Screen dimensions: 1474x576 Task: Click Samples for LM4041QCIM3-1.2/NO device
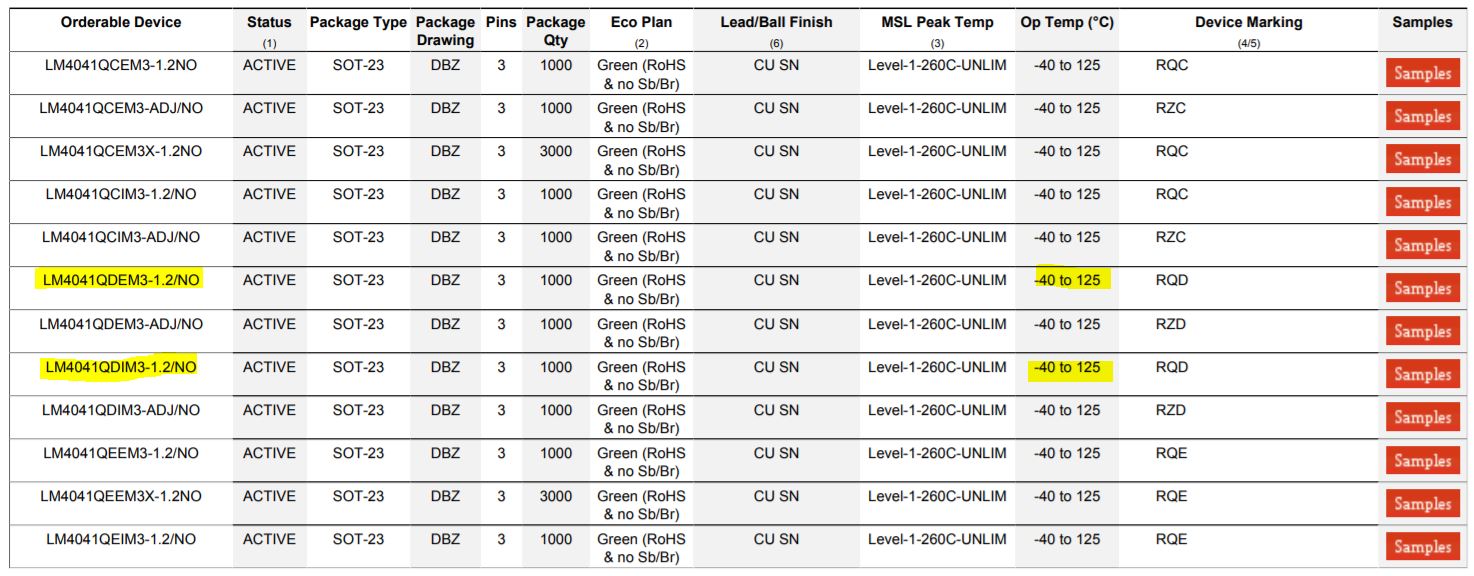pyautogui.click(x=1422, y=202)
